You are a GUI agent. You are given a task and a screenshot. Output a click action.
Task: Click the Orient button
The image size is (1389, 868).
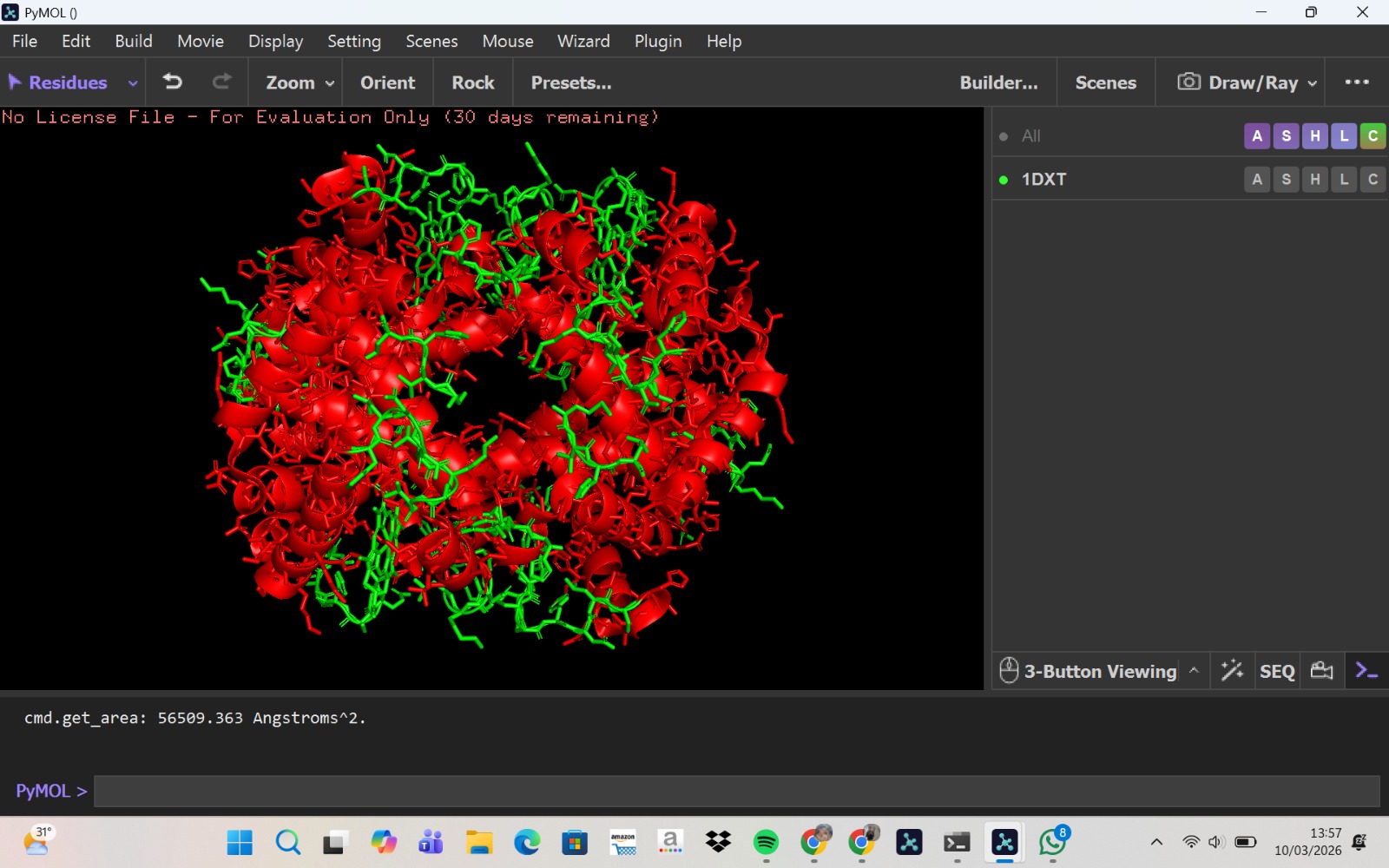(387, 82)
